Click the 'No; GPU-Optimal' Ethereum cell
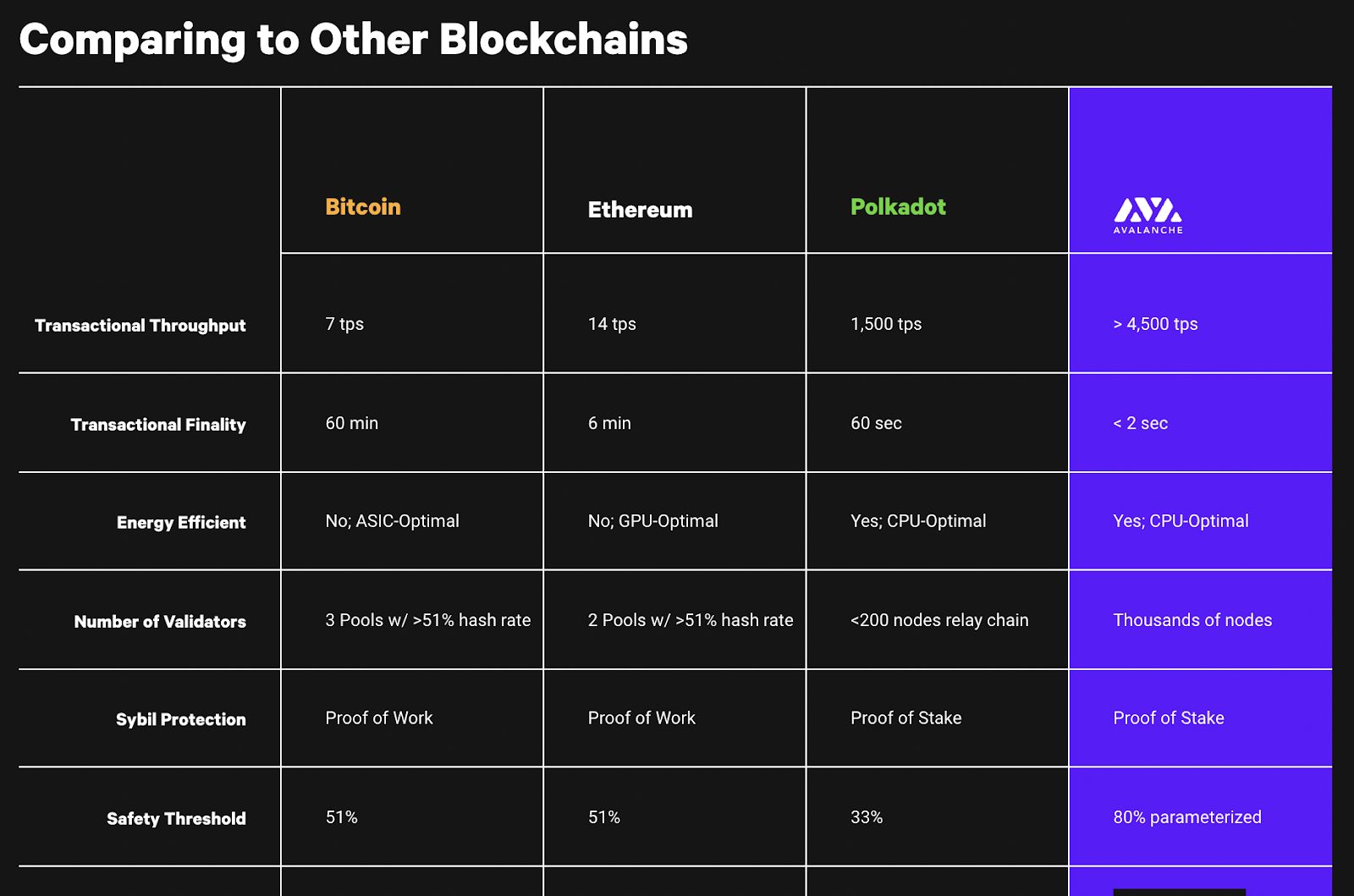 pyautogui.click(x=652, y=521)
